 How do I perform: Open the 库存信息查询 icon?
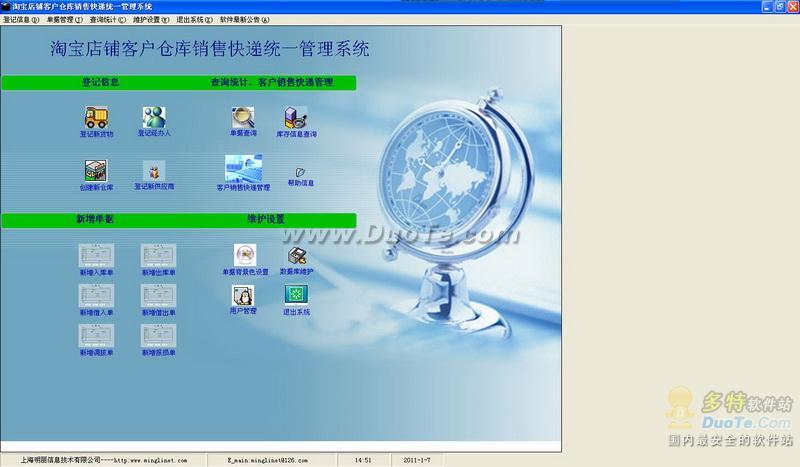[296, 117]
